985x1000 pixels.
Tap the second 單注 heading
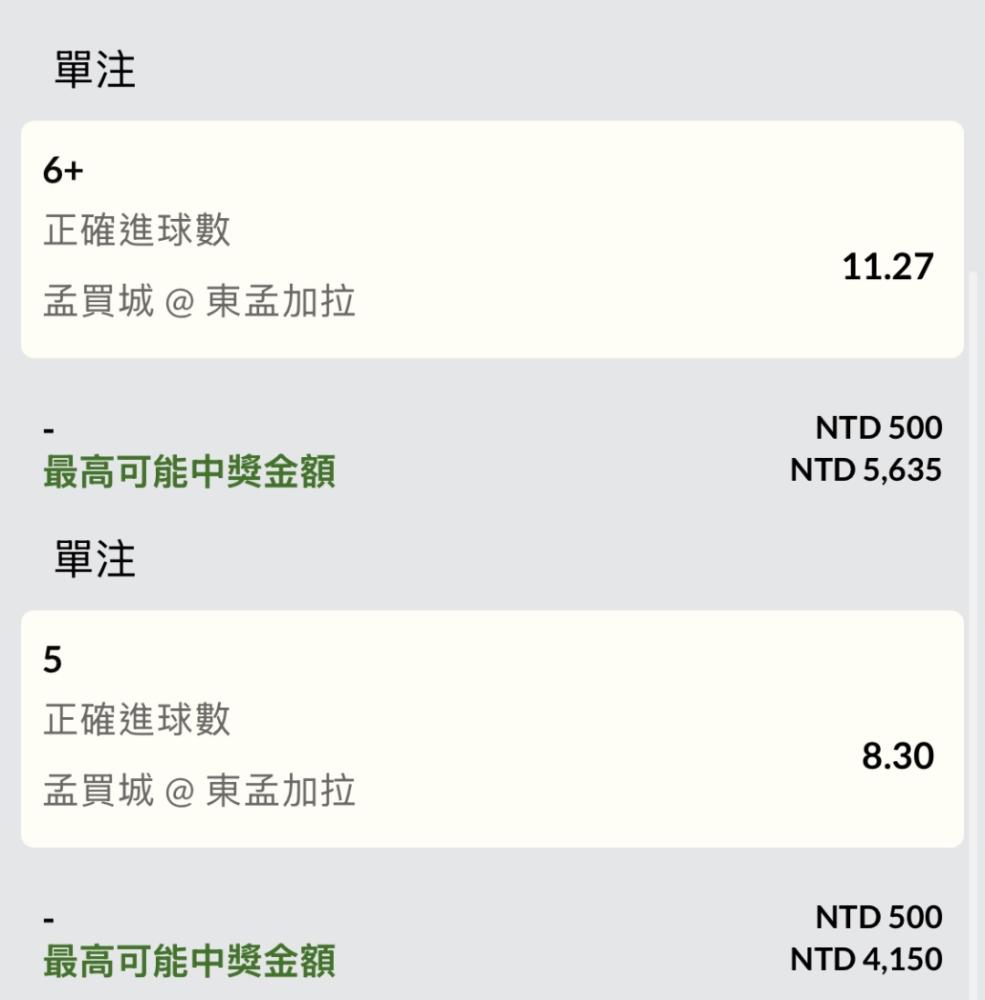(94, 559)
